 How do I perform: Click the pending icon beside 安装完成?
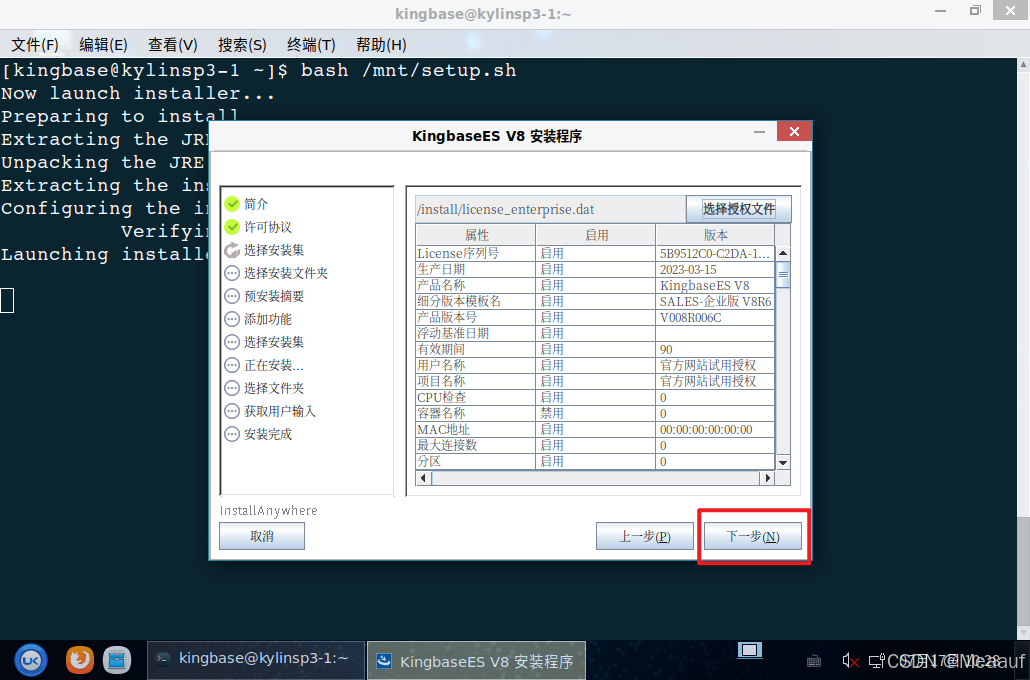(x=232, y=434)
